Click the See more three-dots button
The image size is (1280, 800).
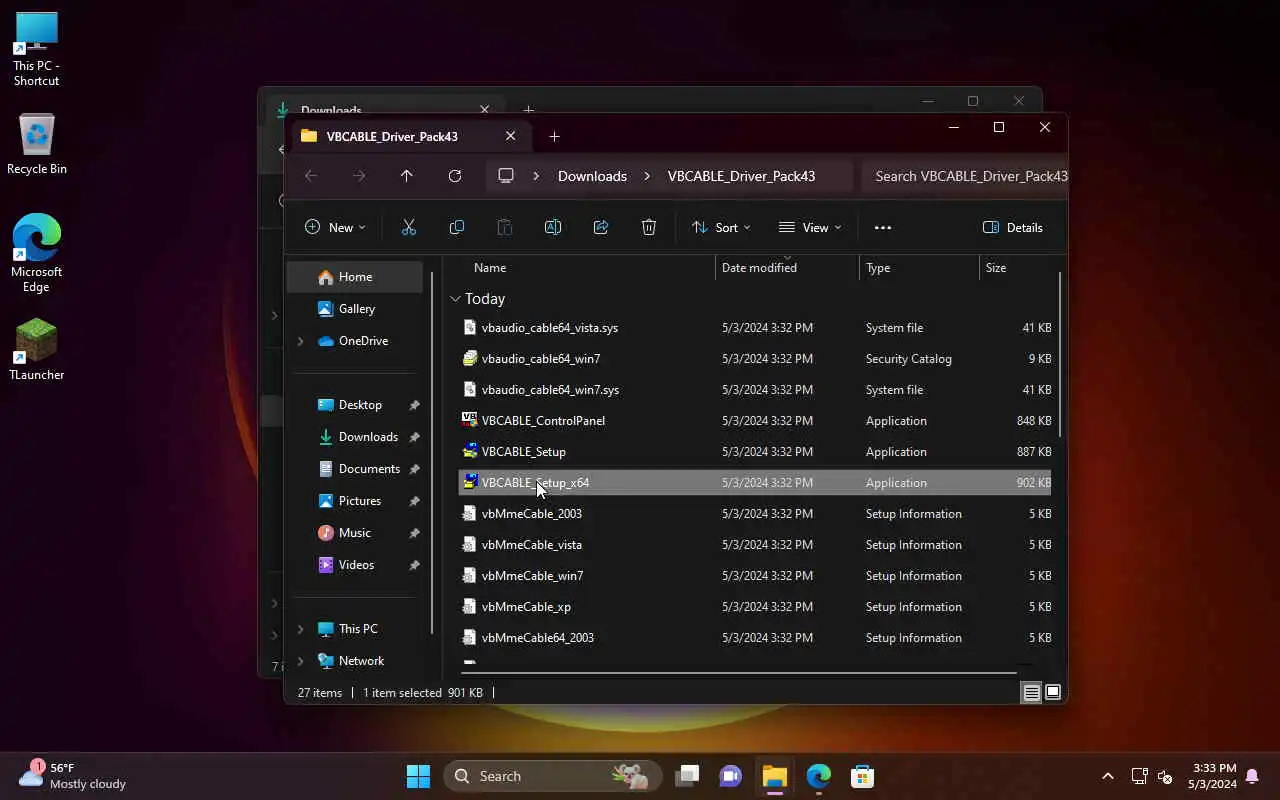[883, 227]
